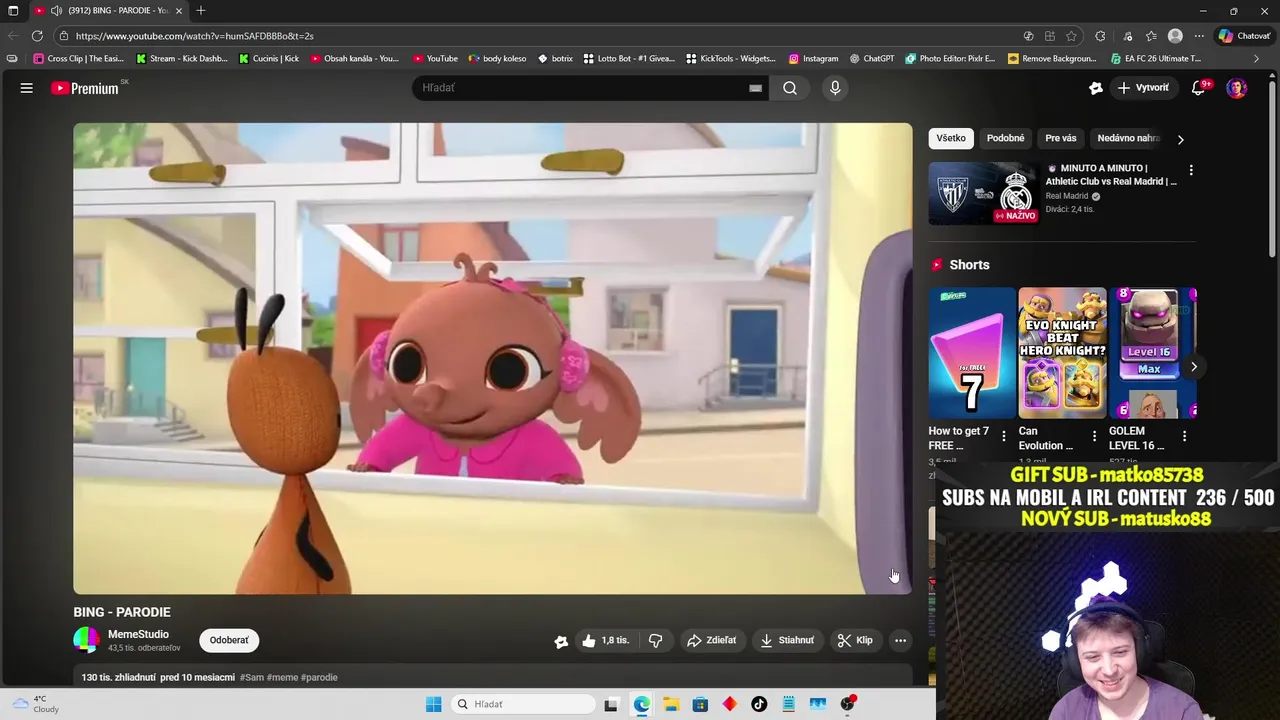
Task: Subscribe with the Odoberať button
Action: (229, 640)
